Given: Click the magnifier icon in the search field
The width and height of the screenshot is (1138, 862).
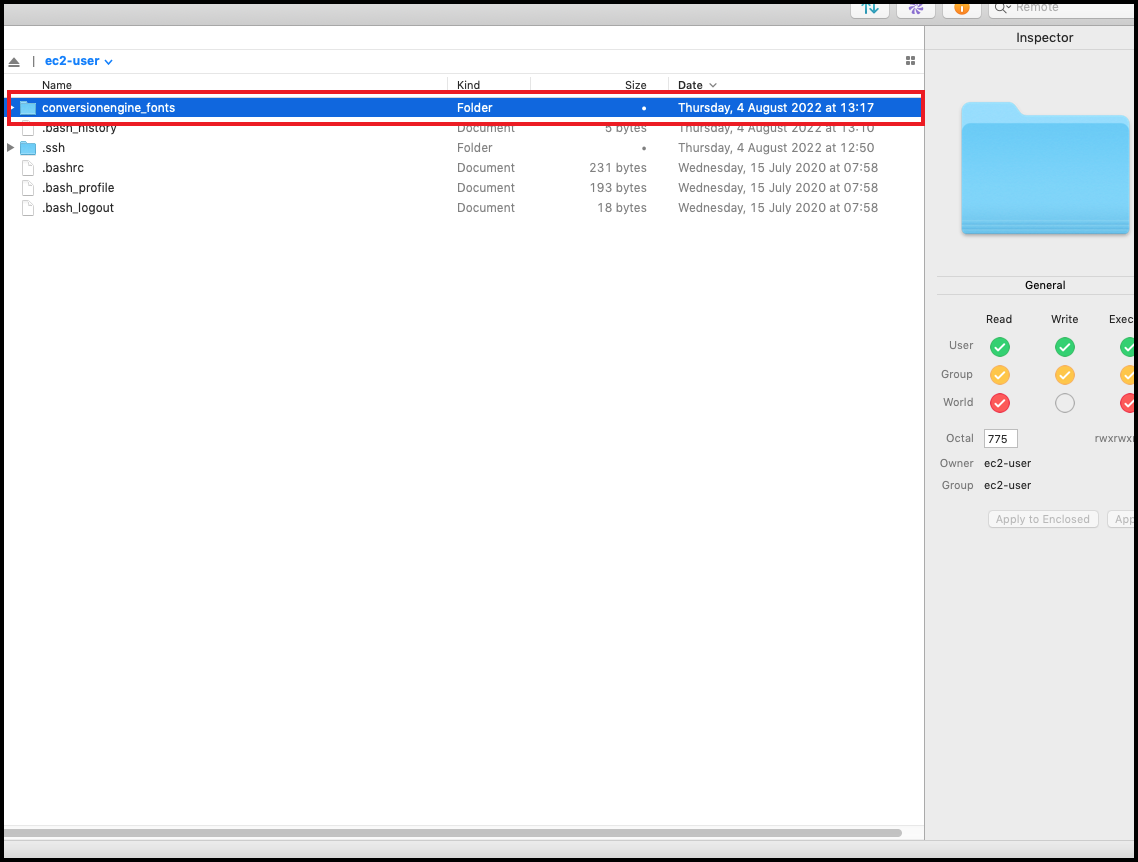Looking at the screenshot, I should pyautogui.click(x=1002, y=8).
